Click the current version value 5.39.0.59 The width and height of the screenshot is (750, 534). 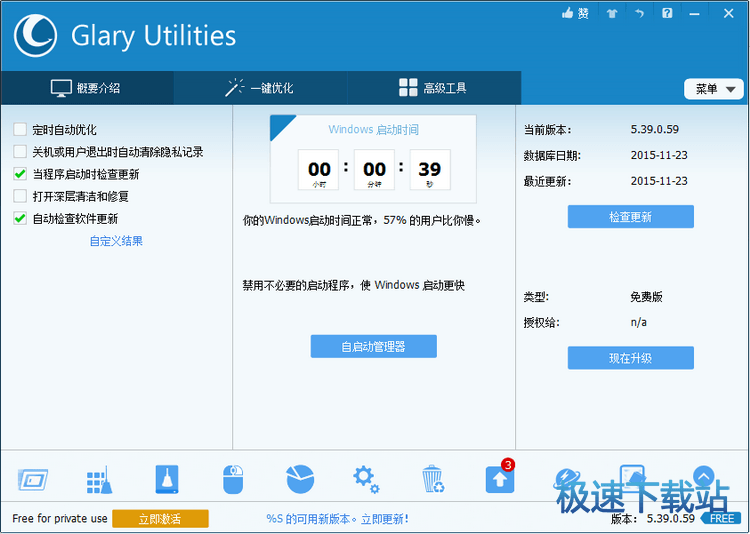(x=654, y=129)
